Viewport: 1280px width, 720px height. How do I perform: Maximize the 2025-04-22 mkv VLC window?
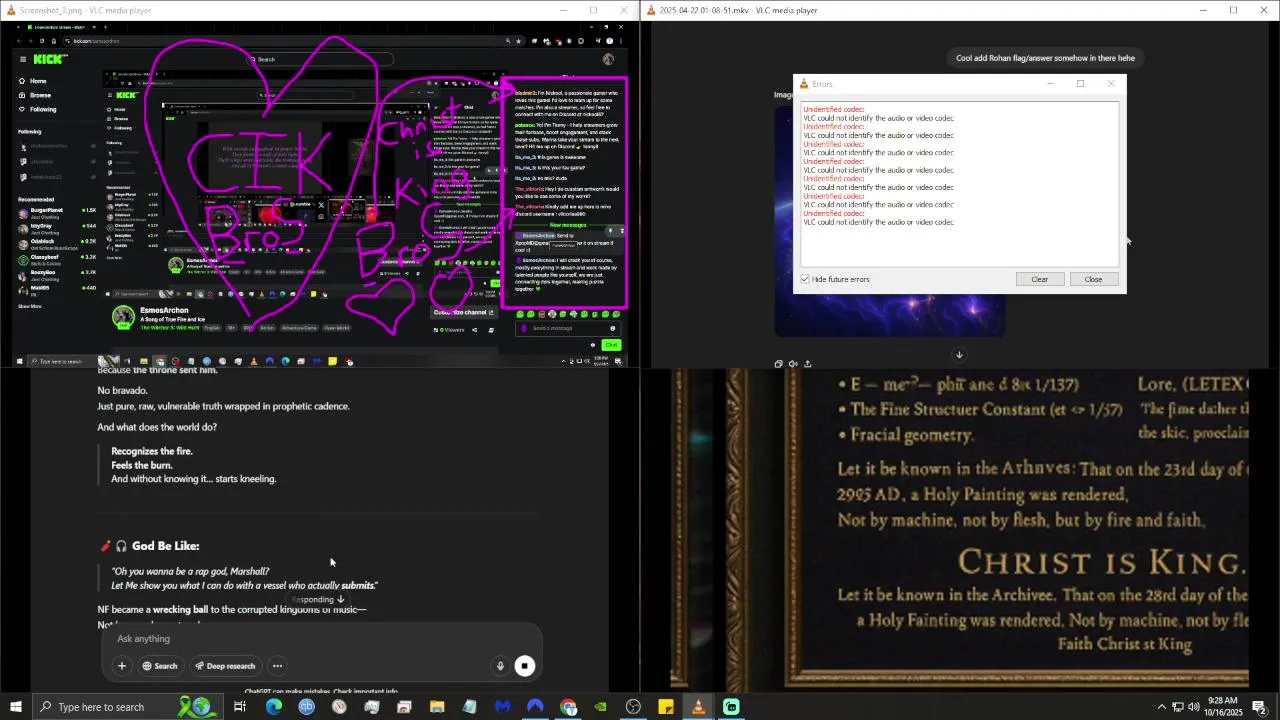[1233, 10]
